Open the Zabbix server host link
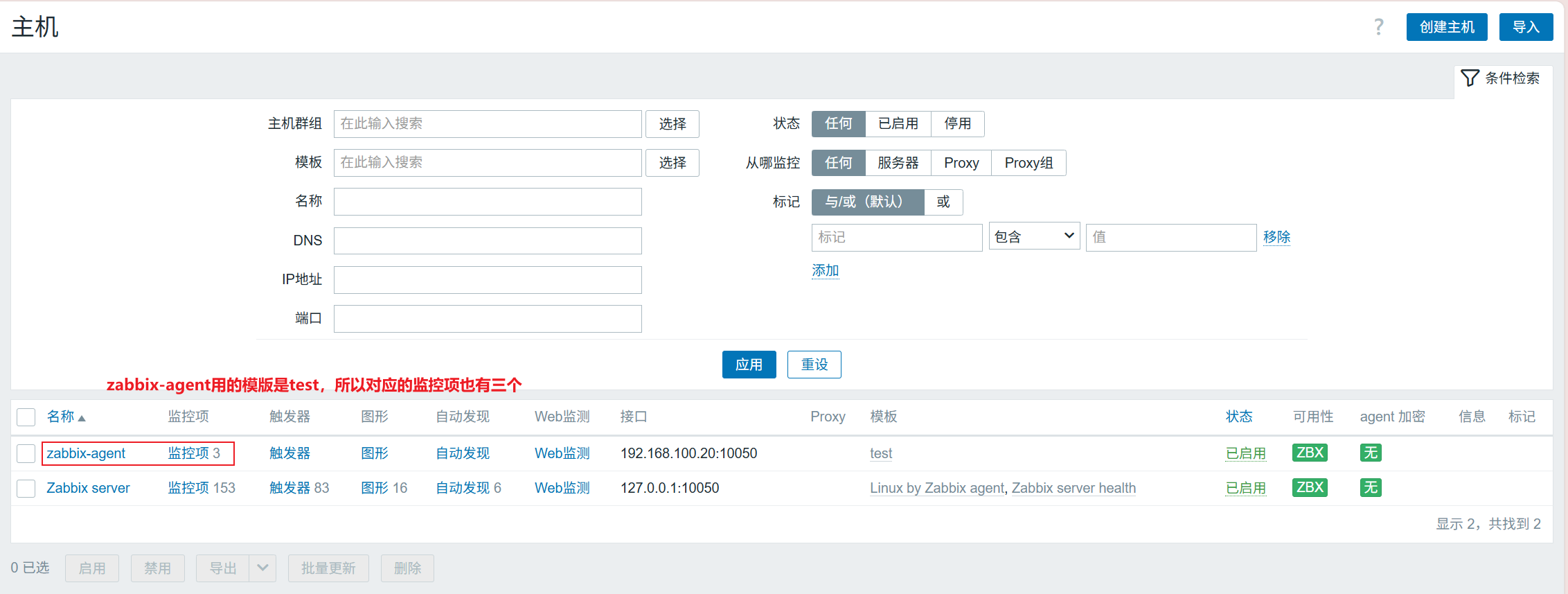 [x=88, y=488]
